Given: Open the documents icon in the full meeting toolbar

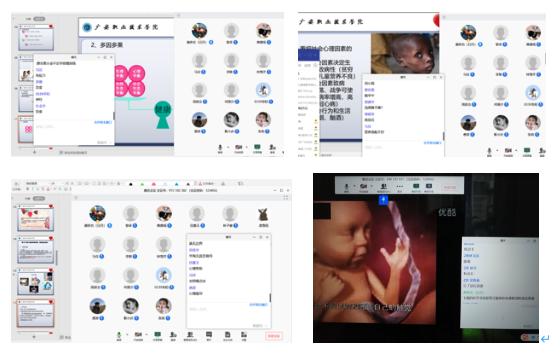Looking at the screenshot, I should coord(227,335).
